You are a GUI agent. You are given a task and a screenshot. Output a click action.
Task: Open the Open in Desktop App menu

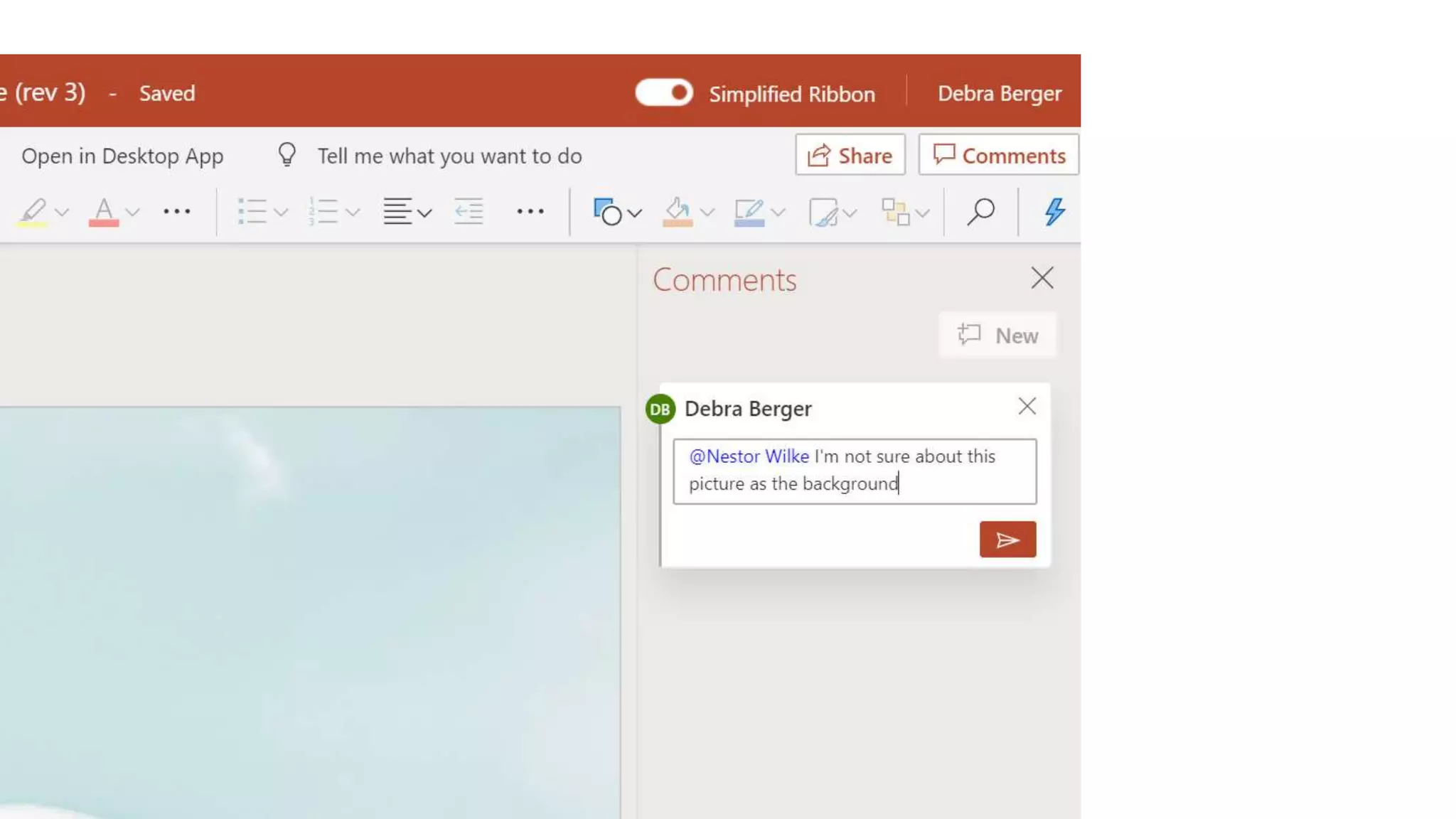(122, 156)
